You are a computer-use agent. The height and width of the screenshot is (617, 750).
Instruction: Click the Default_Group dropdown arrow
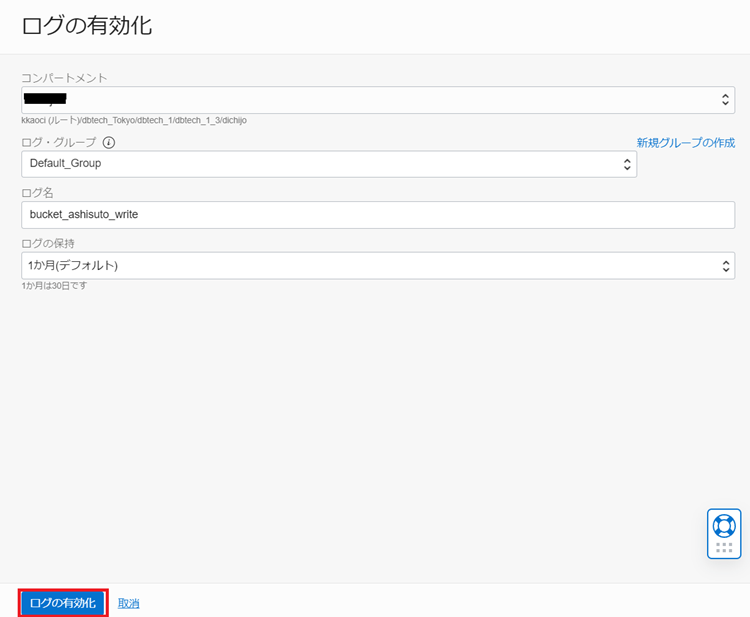tap(627, 164)
